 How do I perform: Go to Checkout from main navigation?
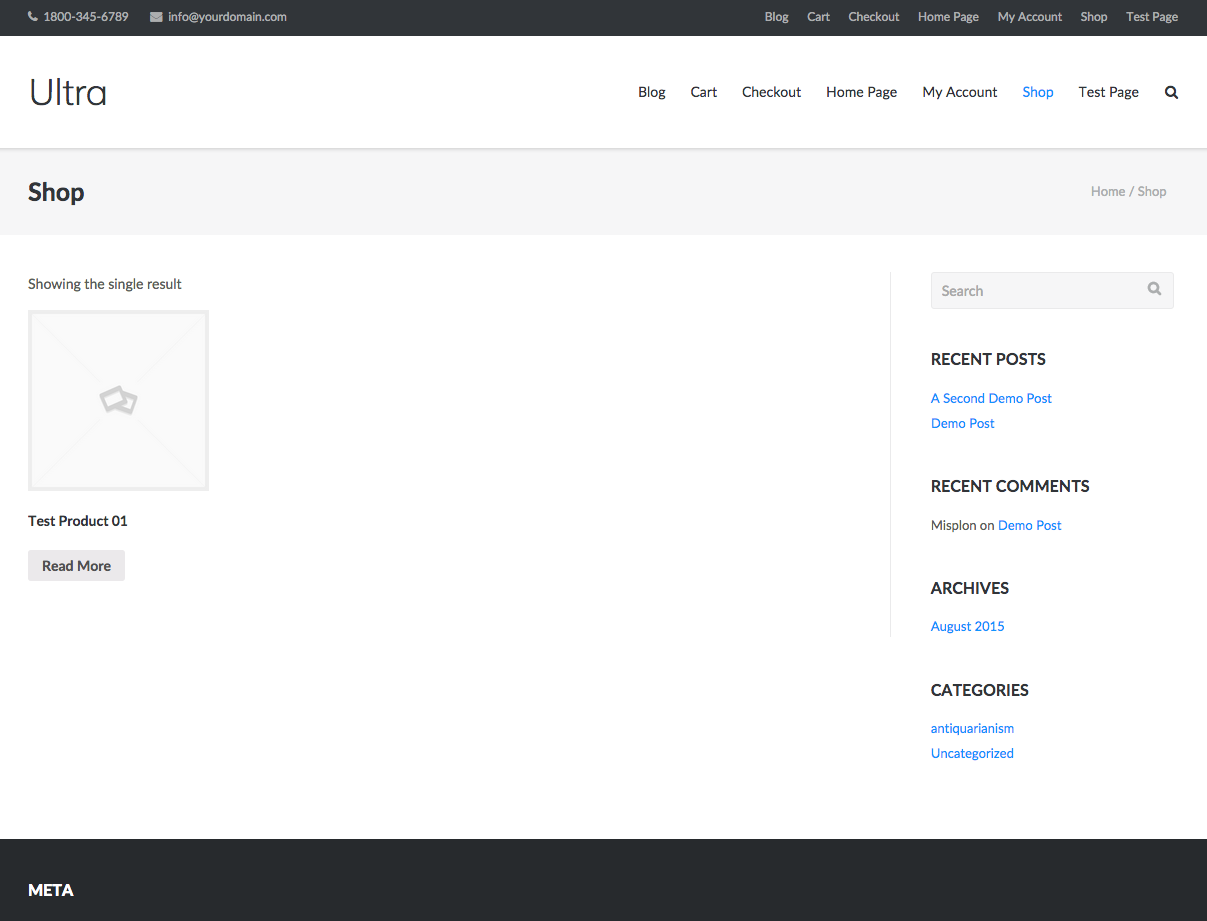771,92
